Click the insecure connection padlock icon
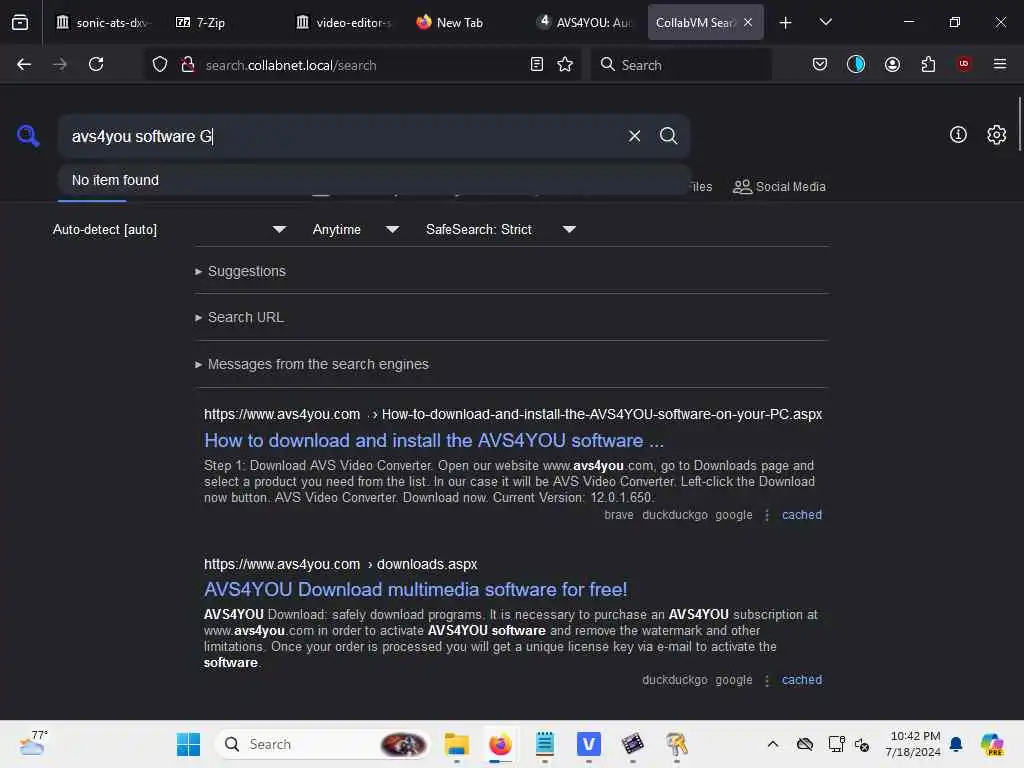Image resolution: width=1024 pixels, height=768 pixels. 188,64
